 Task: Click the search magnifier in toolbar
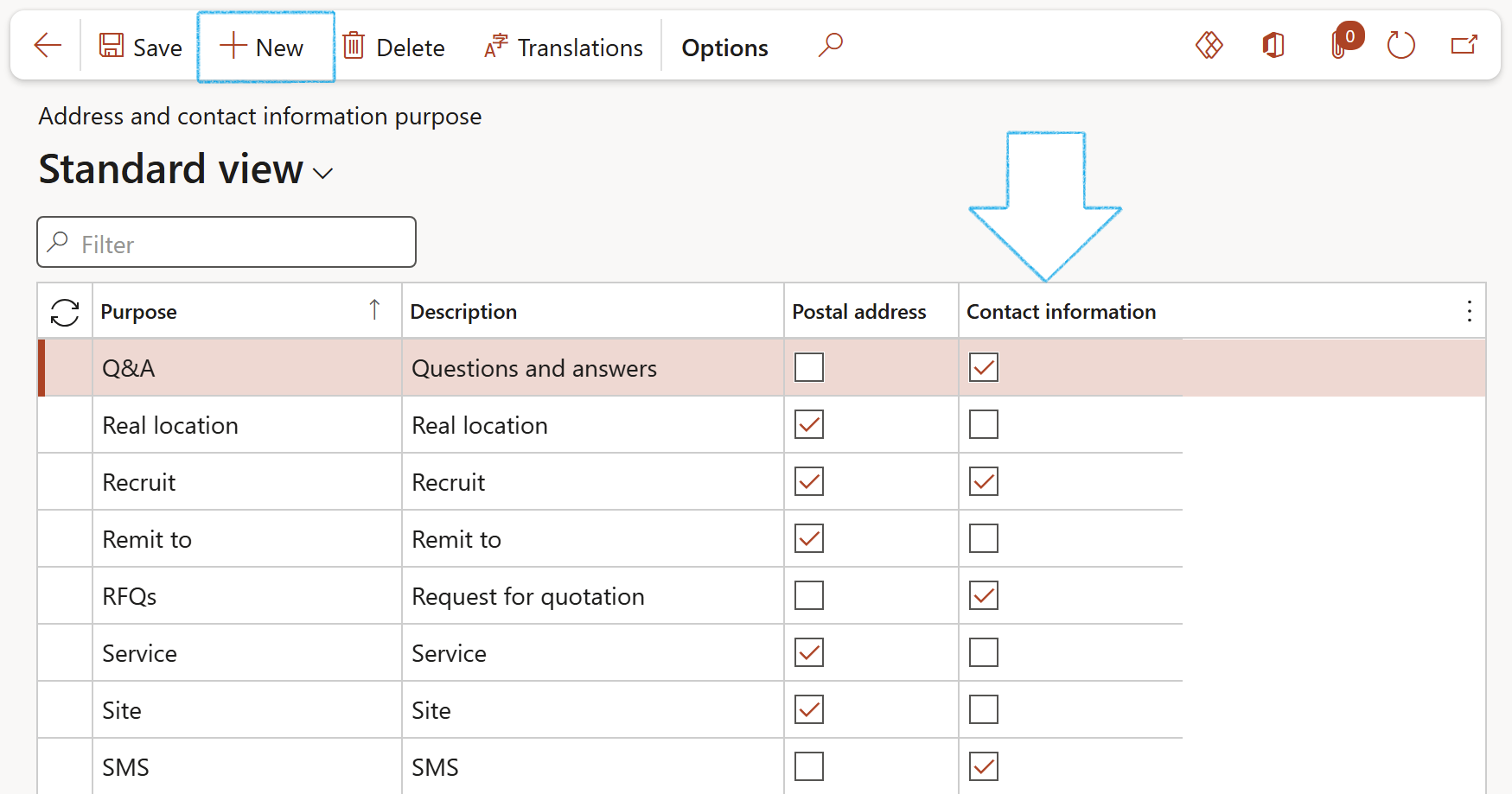point(830,45)
